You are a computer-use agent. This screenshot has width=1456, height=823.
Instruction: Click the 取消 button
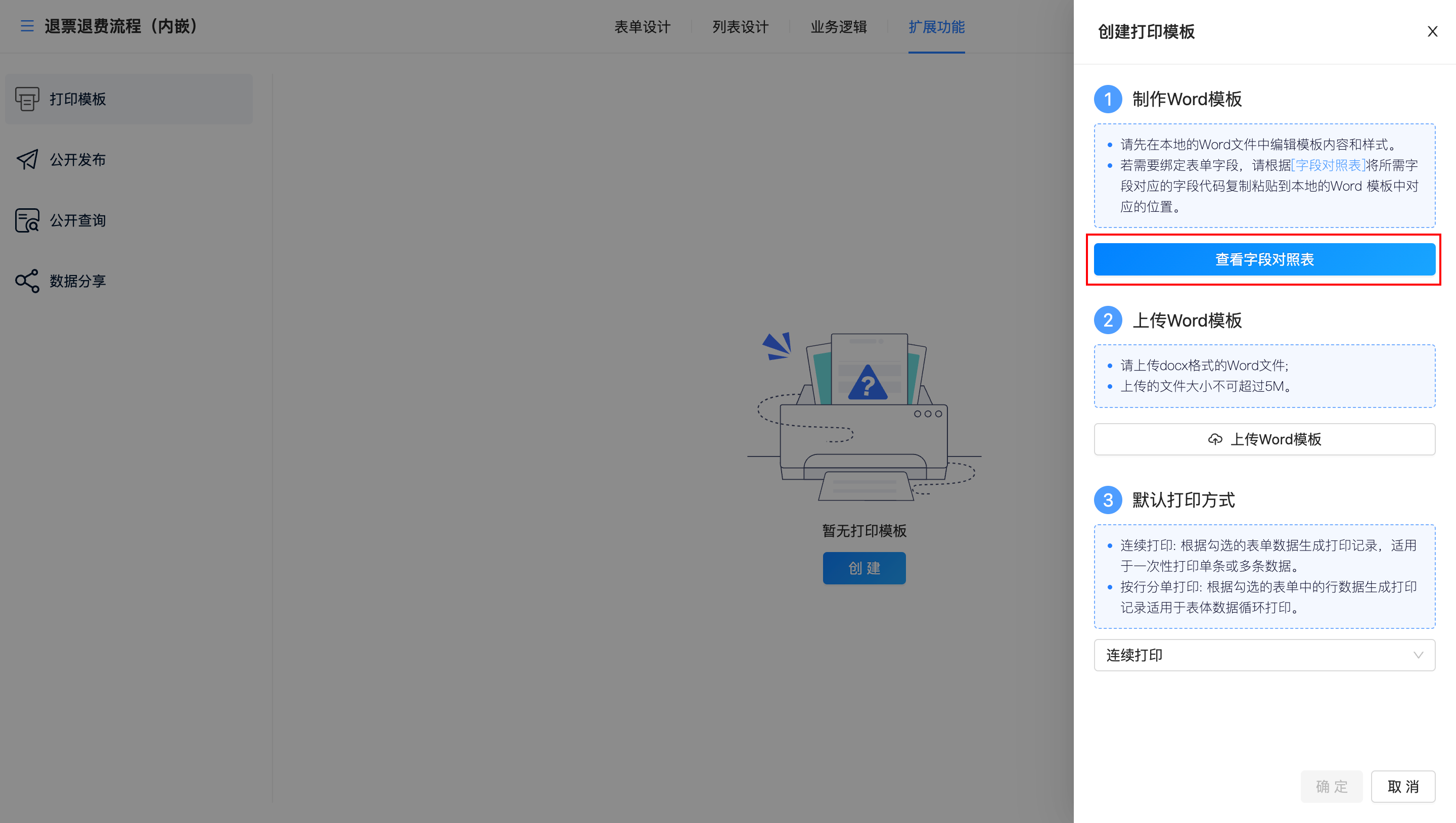click(x=1403, y=786)
